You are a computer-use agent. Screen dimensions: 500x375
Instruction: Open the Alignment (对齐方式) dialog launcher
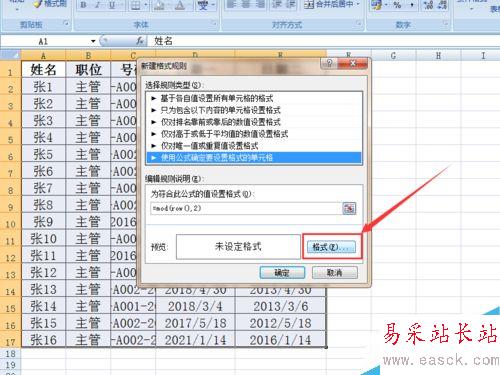coord(359,23)
